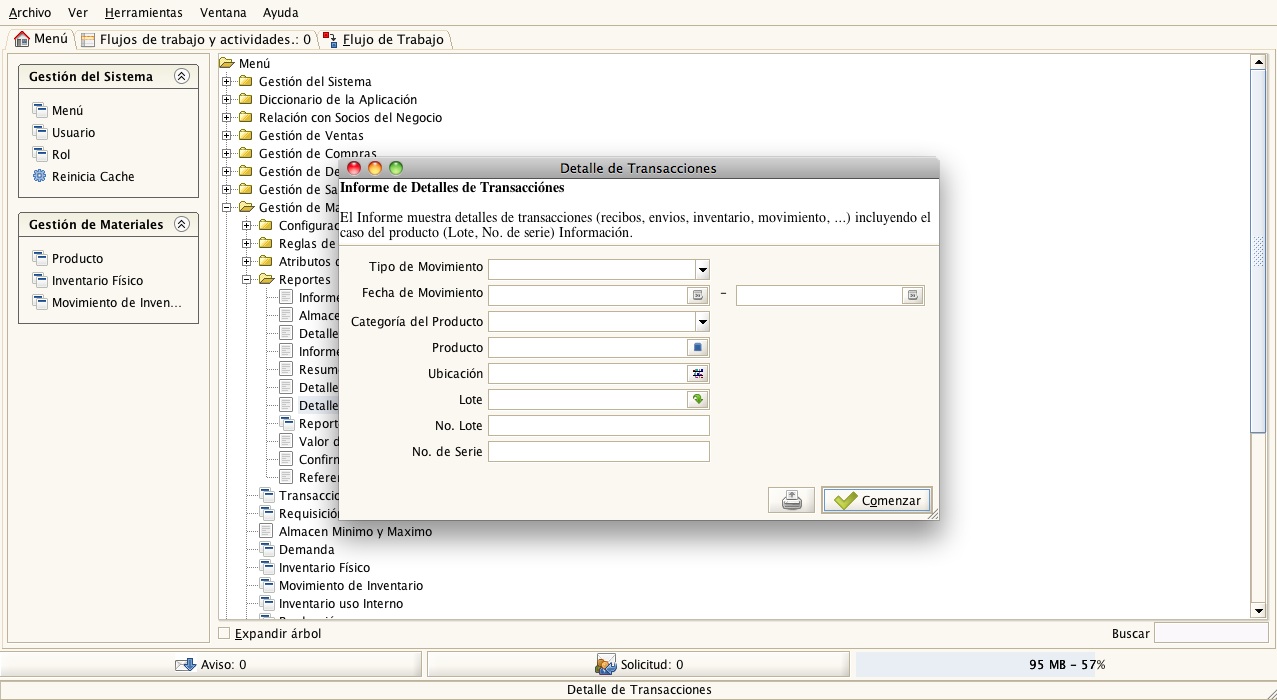Open the Categoría del Producto dropdown

pyautogui.click(x=702, y=321)
